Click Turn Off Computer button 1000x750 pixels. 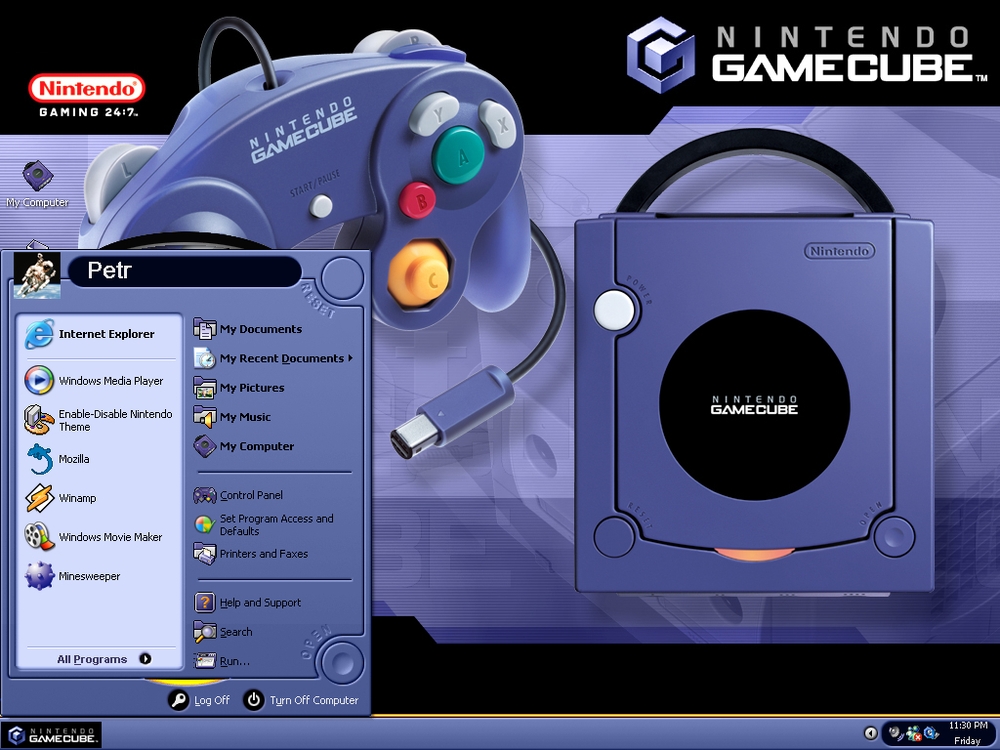(301, 700)
